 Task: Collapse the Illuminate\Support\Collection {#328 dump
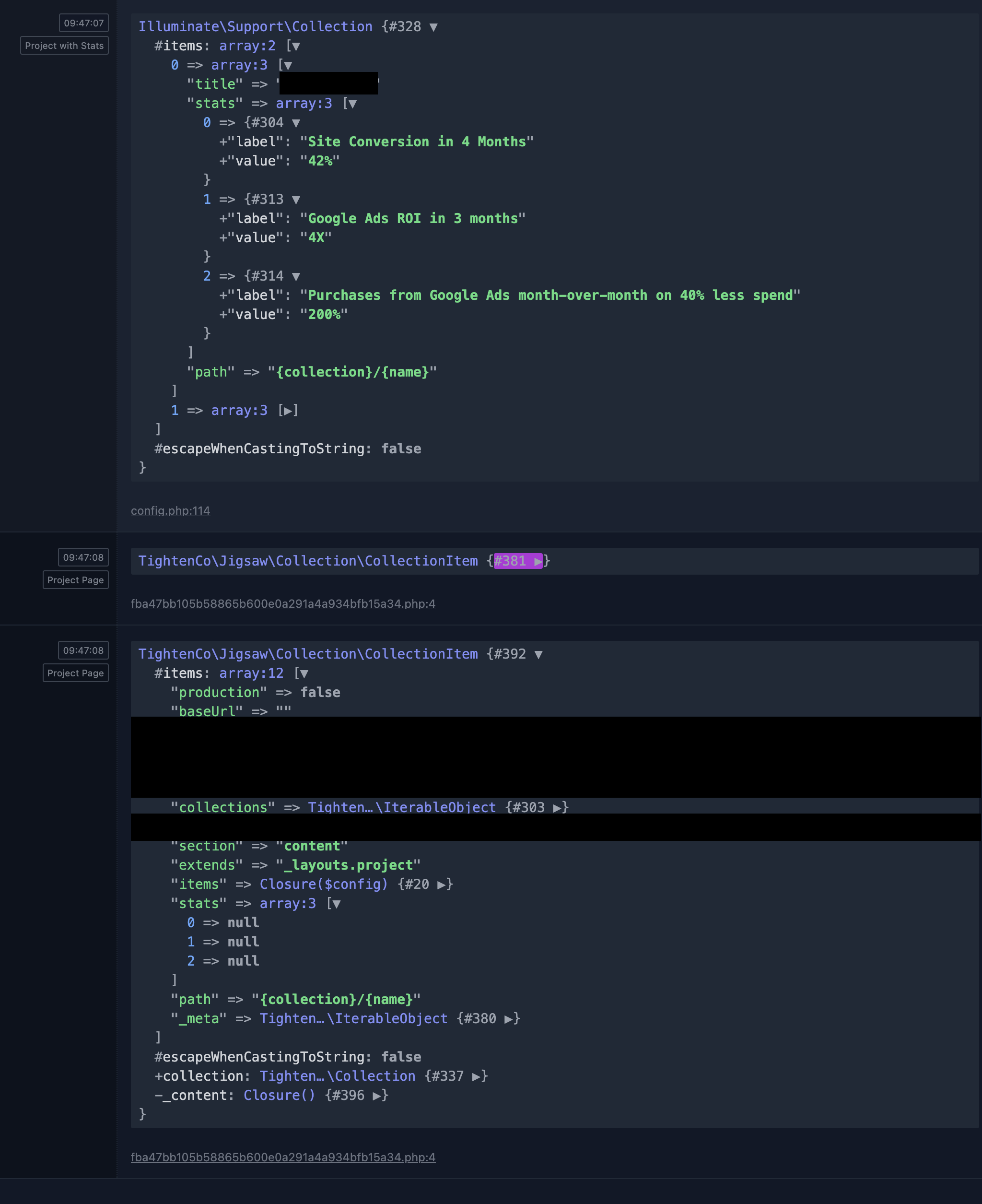[433, 27]
